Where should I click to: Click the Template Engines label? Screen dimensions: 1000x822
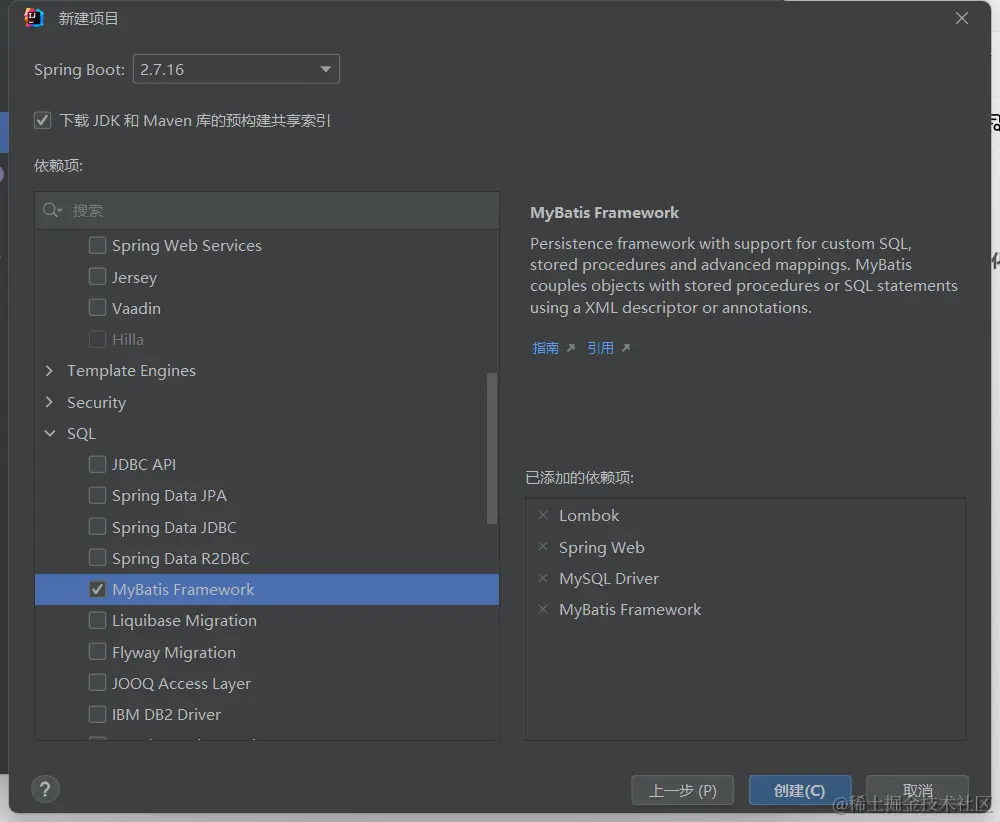(x=131, y=371)
